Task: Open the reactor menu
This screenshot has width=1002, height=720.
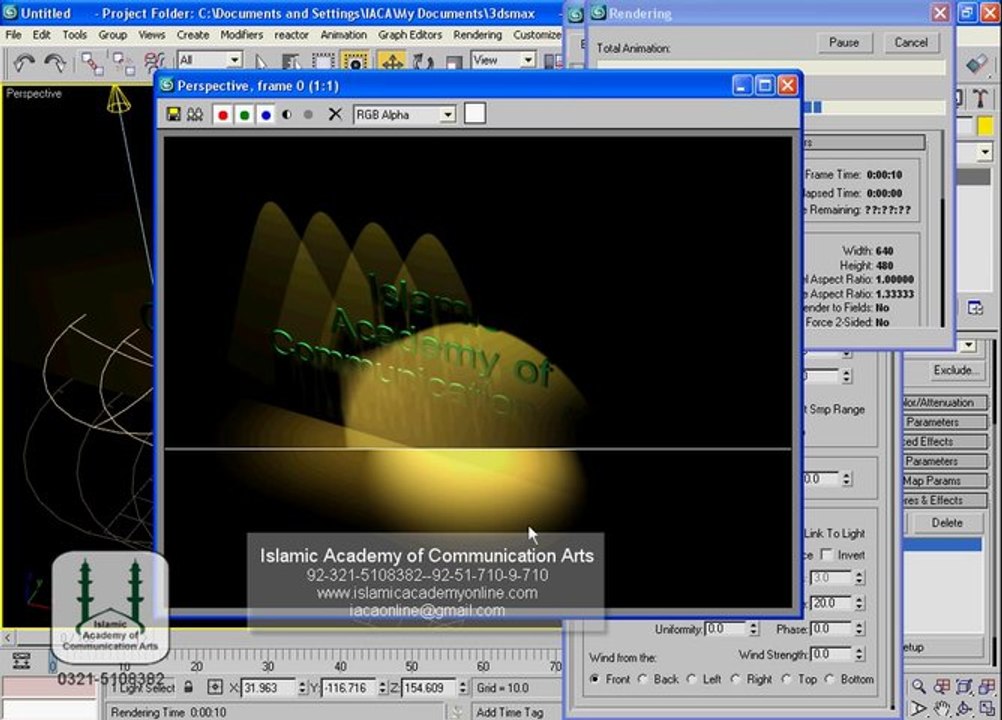Action: point(291,34)
